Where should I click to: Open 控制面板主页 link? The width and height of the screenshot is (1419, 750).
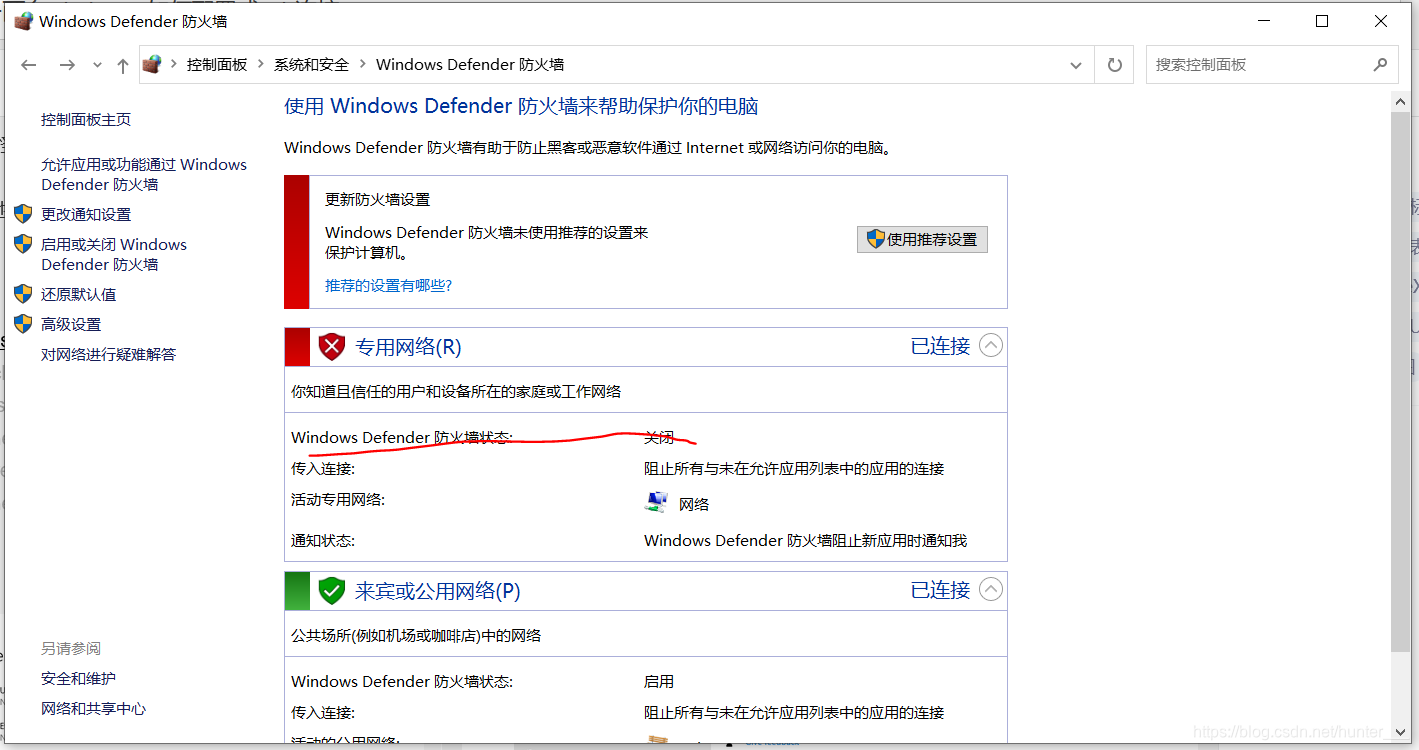86,119
